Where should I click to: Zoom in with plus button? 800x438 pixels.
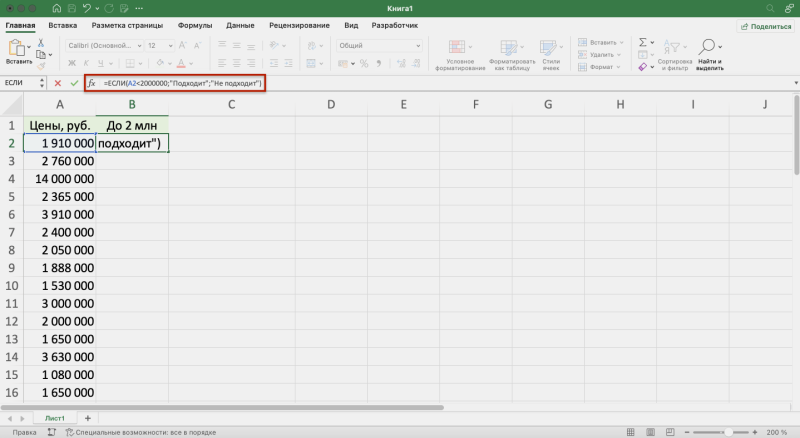(x=755, y=432)
